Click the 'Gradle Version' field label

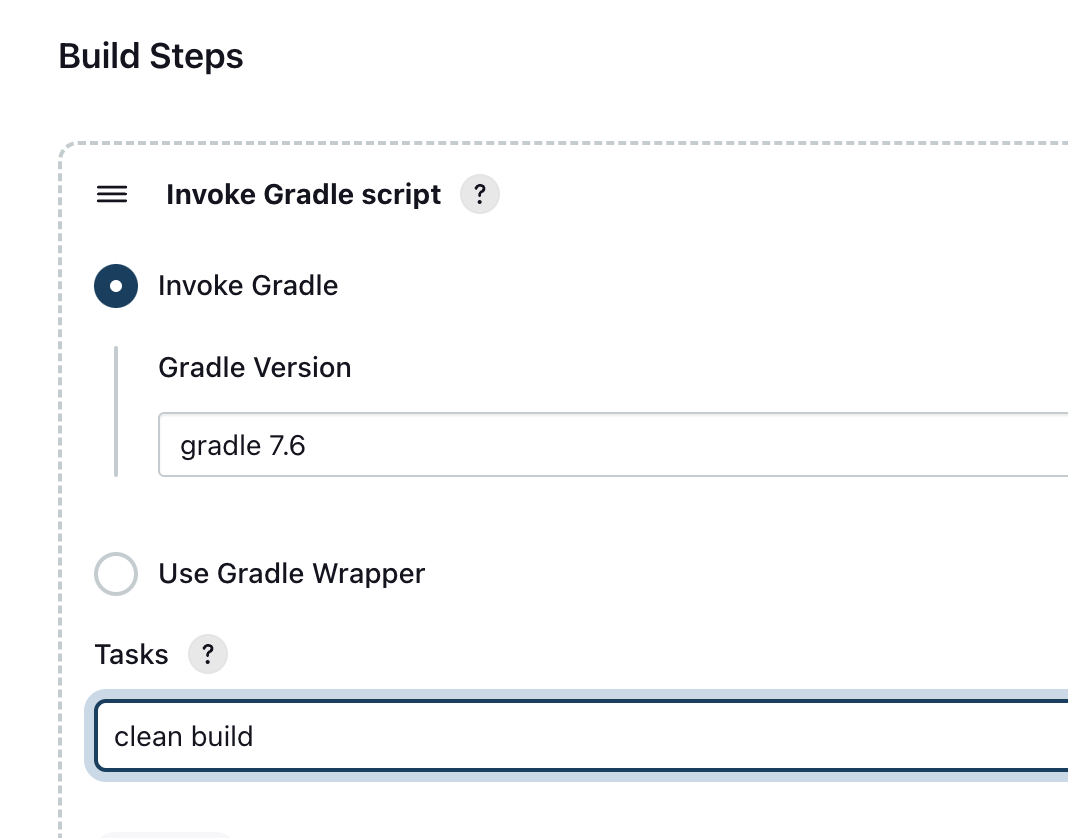255,368
